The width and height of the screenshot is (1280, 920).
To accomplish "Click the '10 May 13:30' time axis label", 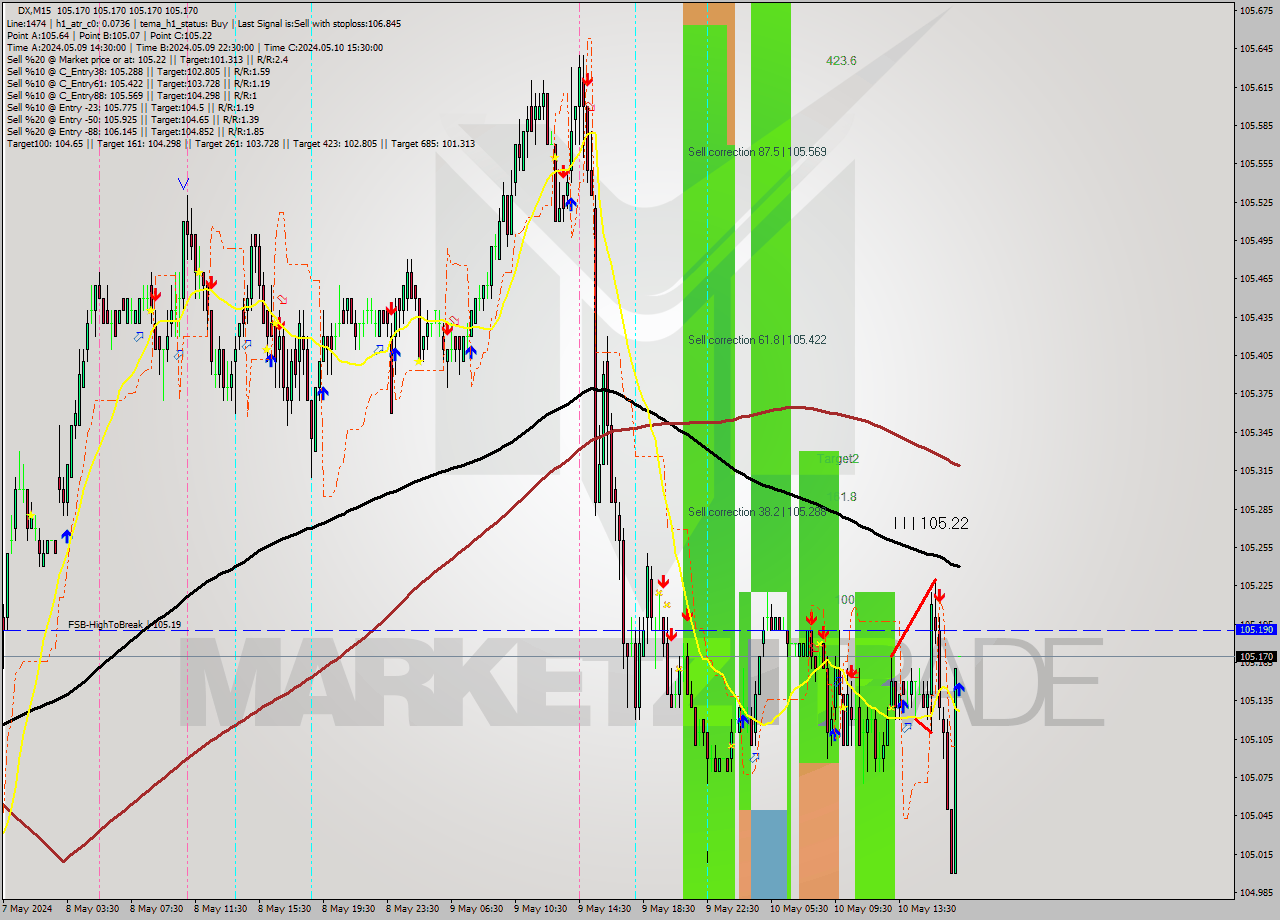I will coord(927,909).
